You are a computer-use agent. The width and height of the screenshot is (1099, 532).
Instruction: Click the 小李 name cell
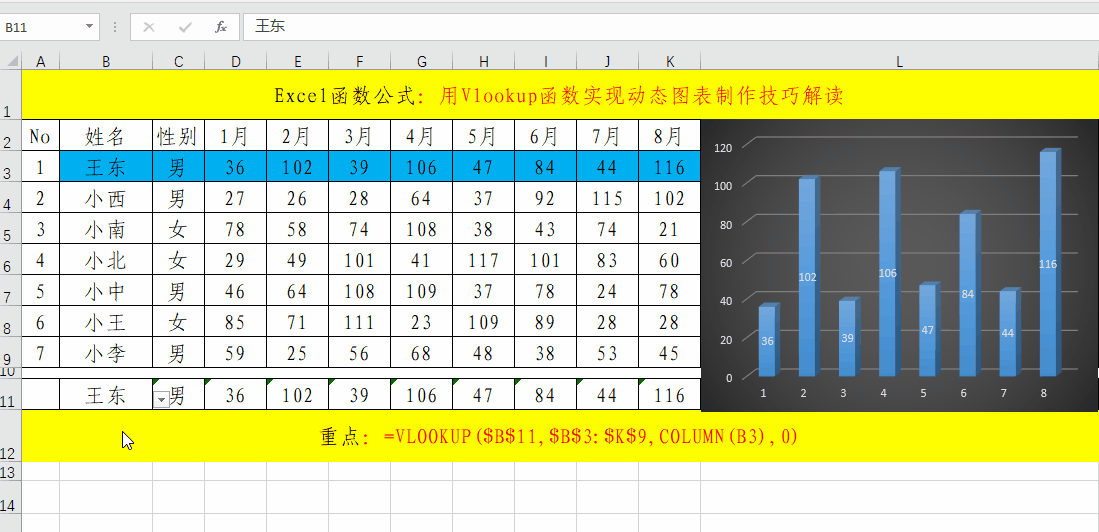[x=106, y=353]
